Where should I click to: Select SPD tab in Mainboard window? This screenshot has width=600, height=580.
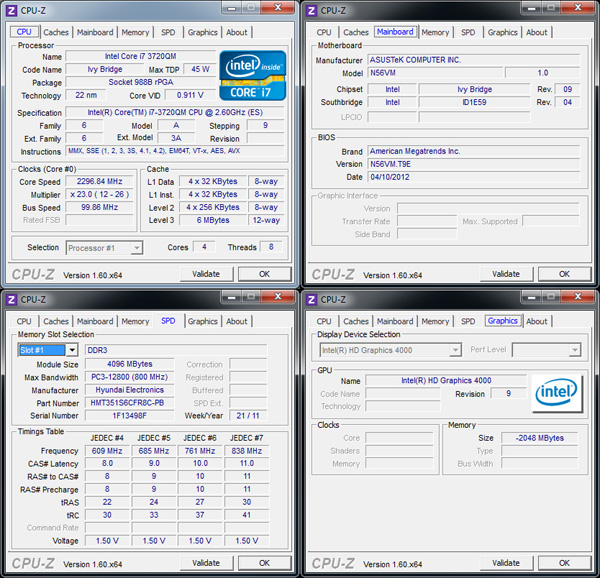(468, 33)
